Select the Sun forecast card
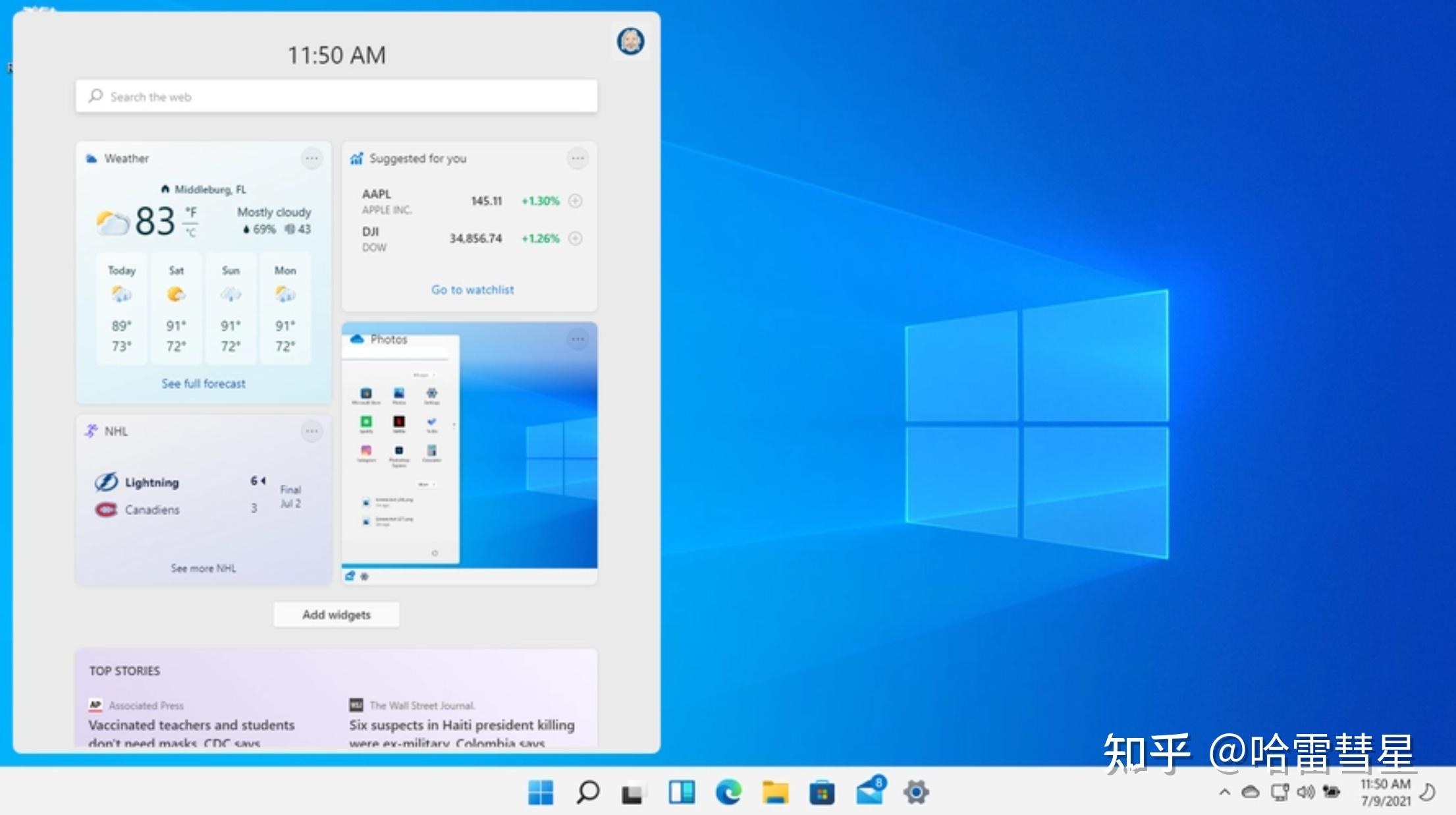This screenshot has height=815, width=1456. click(230, 308)
